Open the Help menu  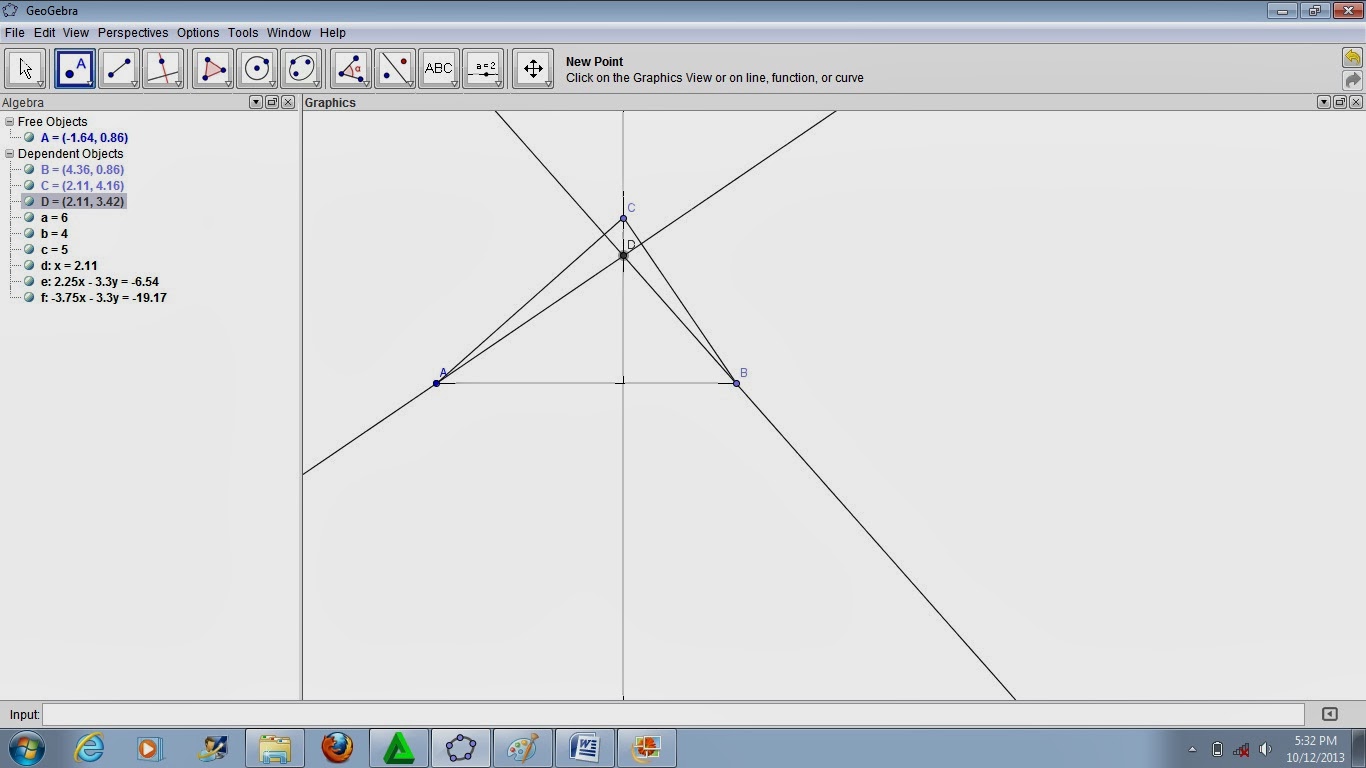pos(332,33)
